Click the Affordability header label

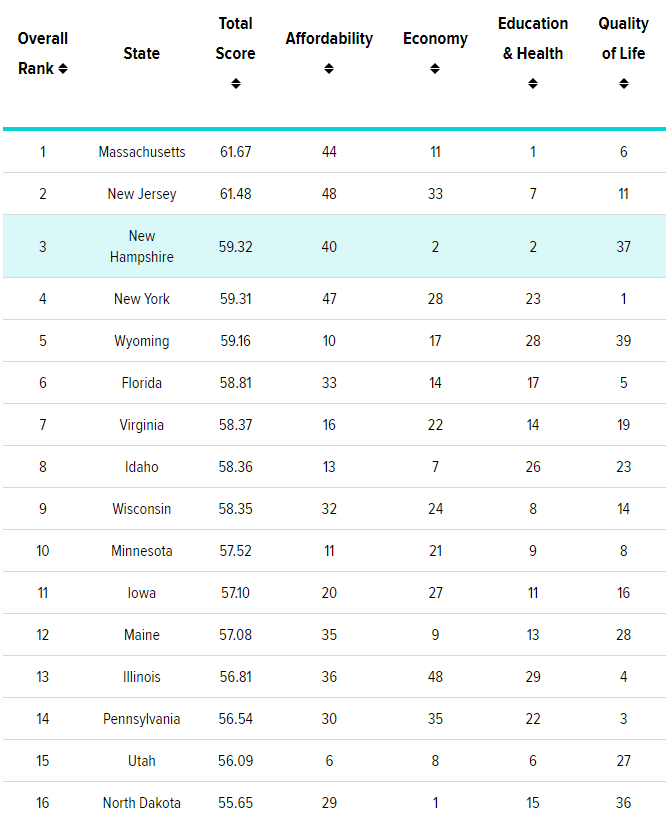329,39
